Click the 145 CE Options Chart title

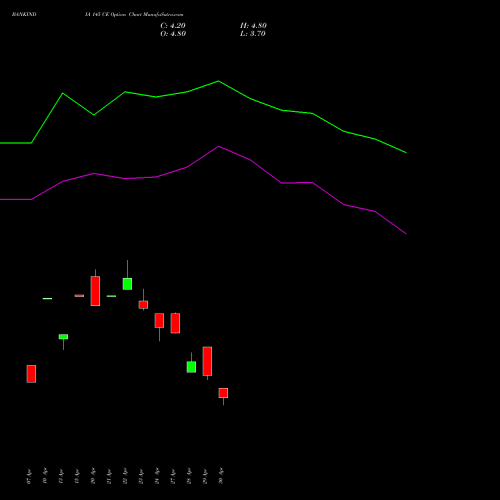coord(134,14)
